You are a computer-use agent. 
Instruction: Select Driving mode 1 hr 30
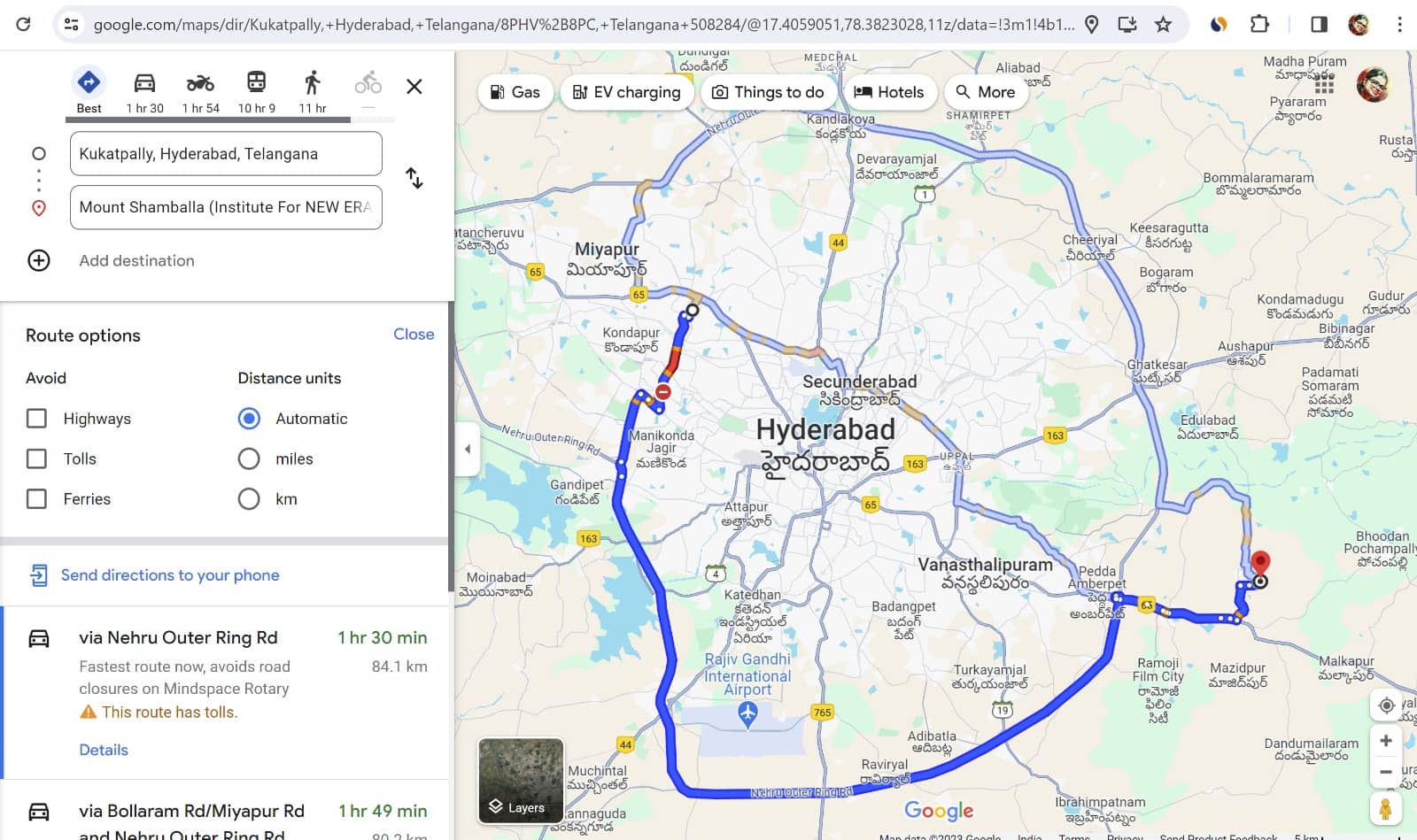tap(144, 91)
